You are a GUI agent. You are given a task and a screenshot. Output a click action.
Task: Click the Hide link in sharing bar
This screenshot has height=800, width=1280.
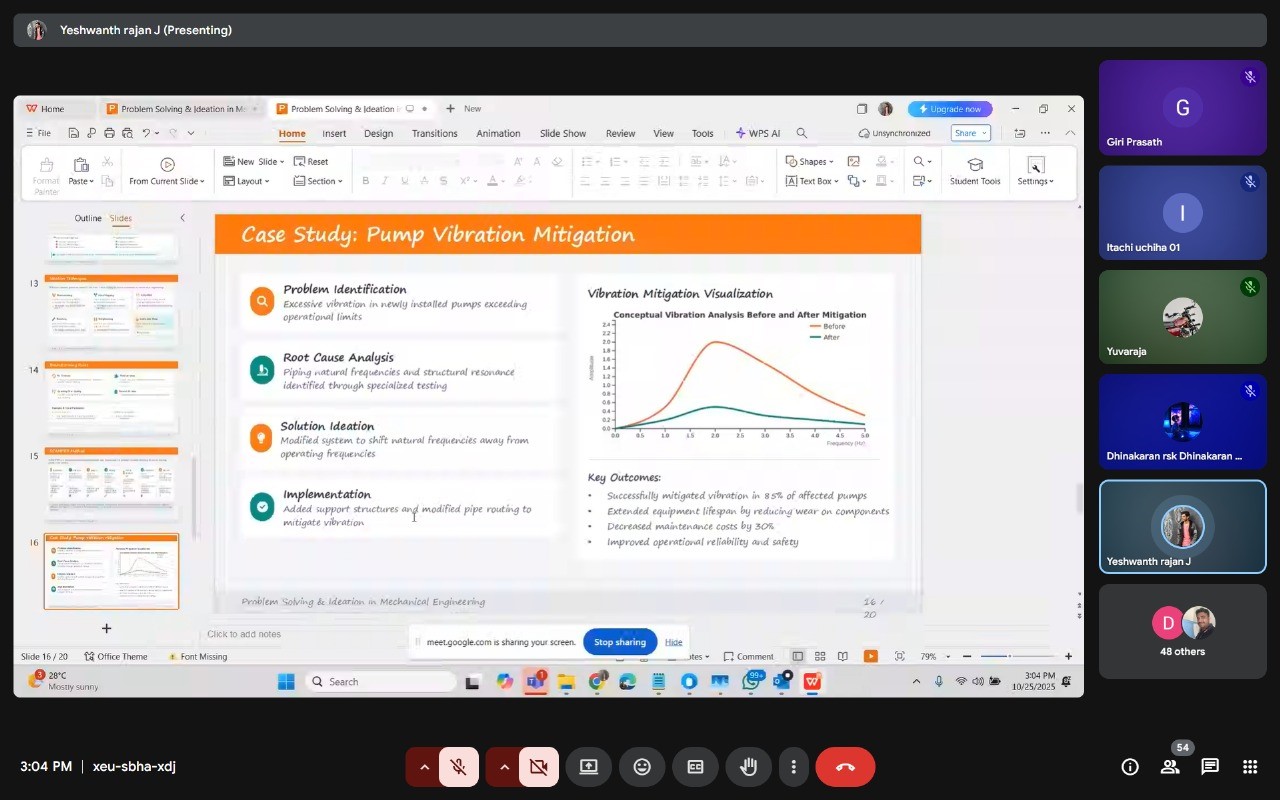point(674,642)
